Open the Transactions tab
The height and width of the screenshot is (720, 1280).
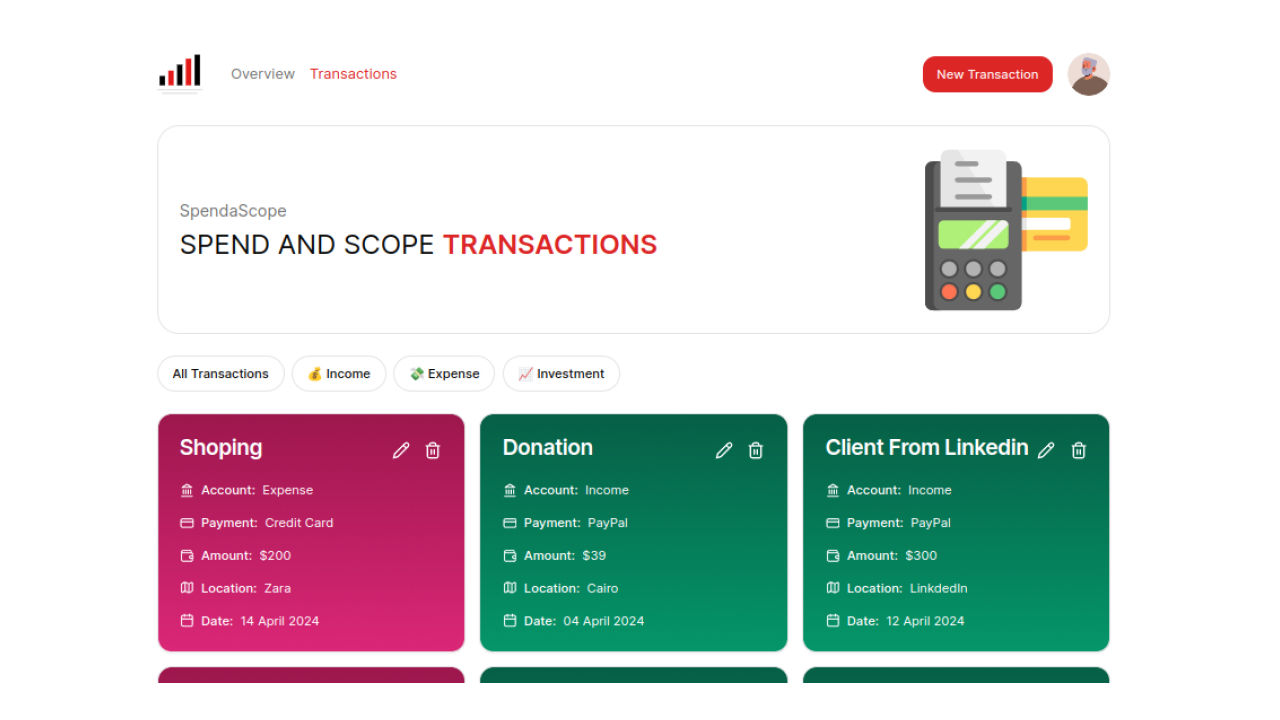click(353, 73)
